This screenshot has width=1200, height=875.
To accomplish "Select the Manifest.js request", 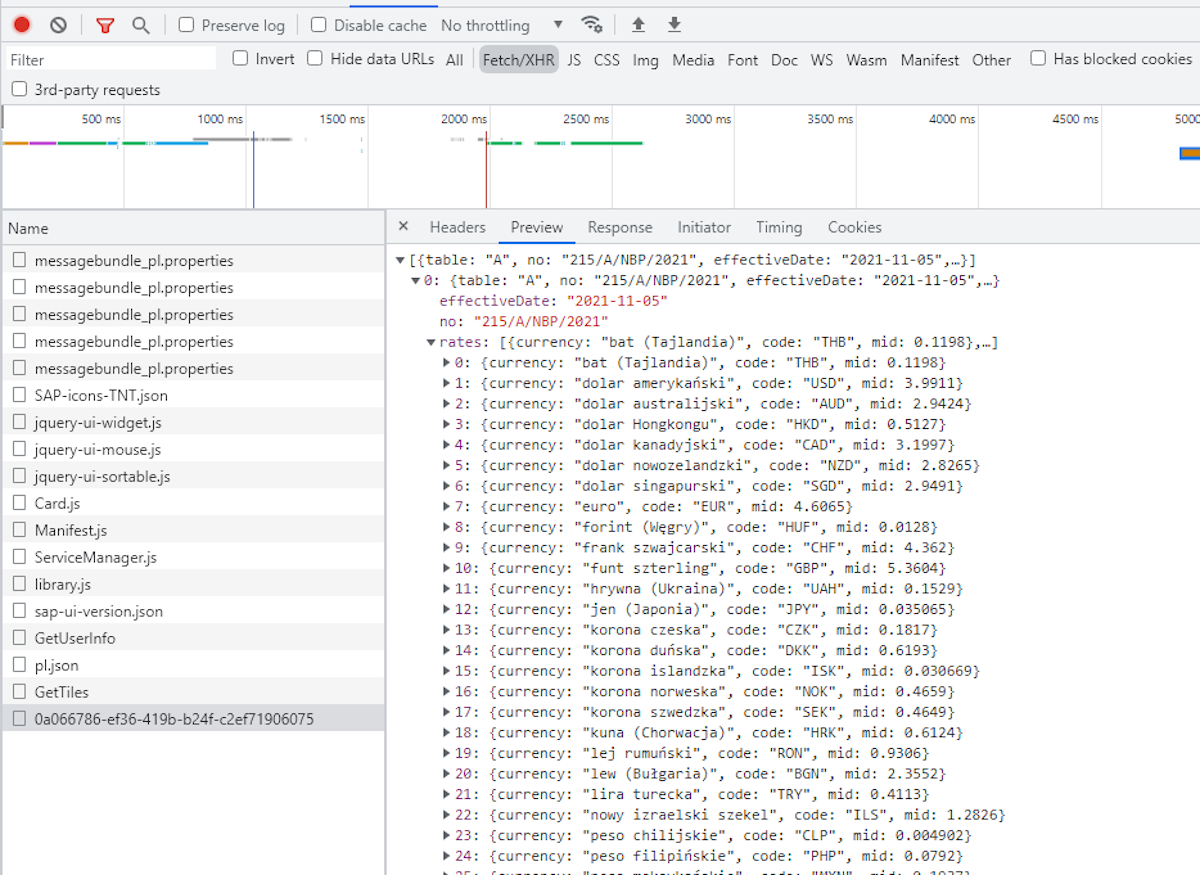I will pyautogui.click(x=193, y=530).
